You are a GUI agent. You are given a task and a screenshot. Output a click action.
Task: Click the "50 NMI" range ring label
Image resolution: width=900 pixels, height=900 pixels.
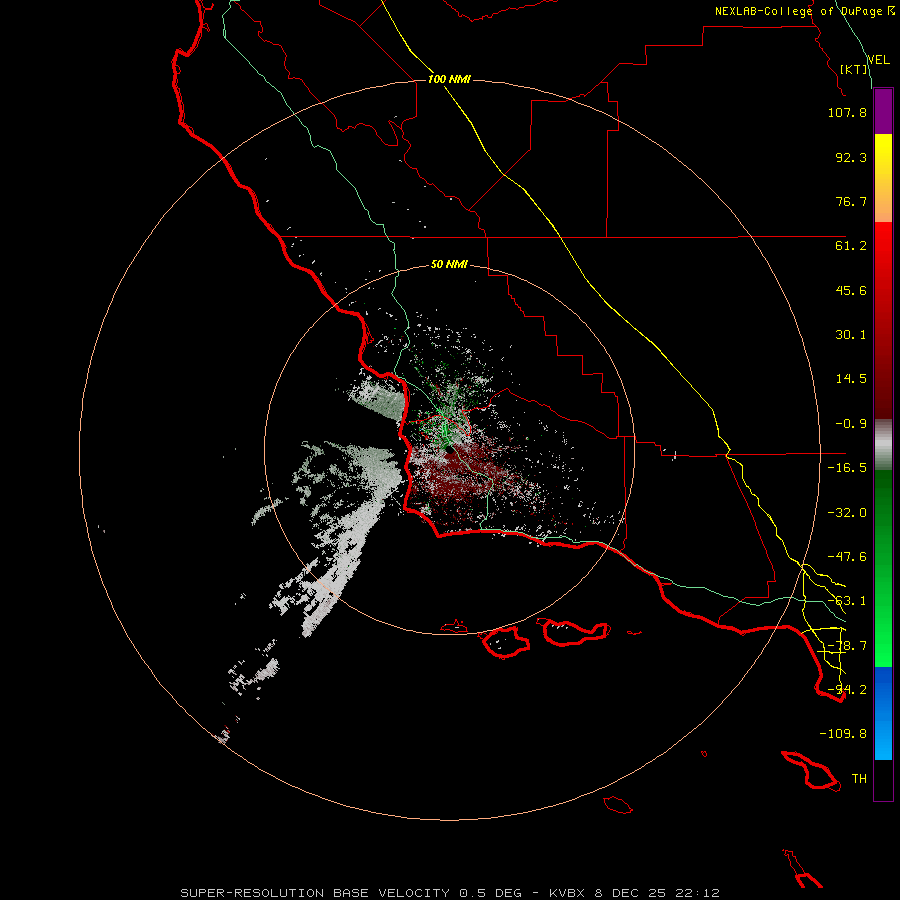click(x=449, y=264)
